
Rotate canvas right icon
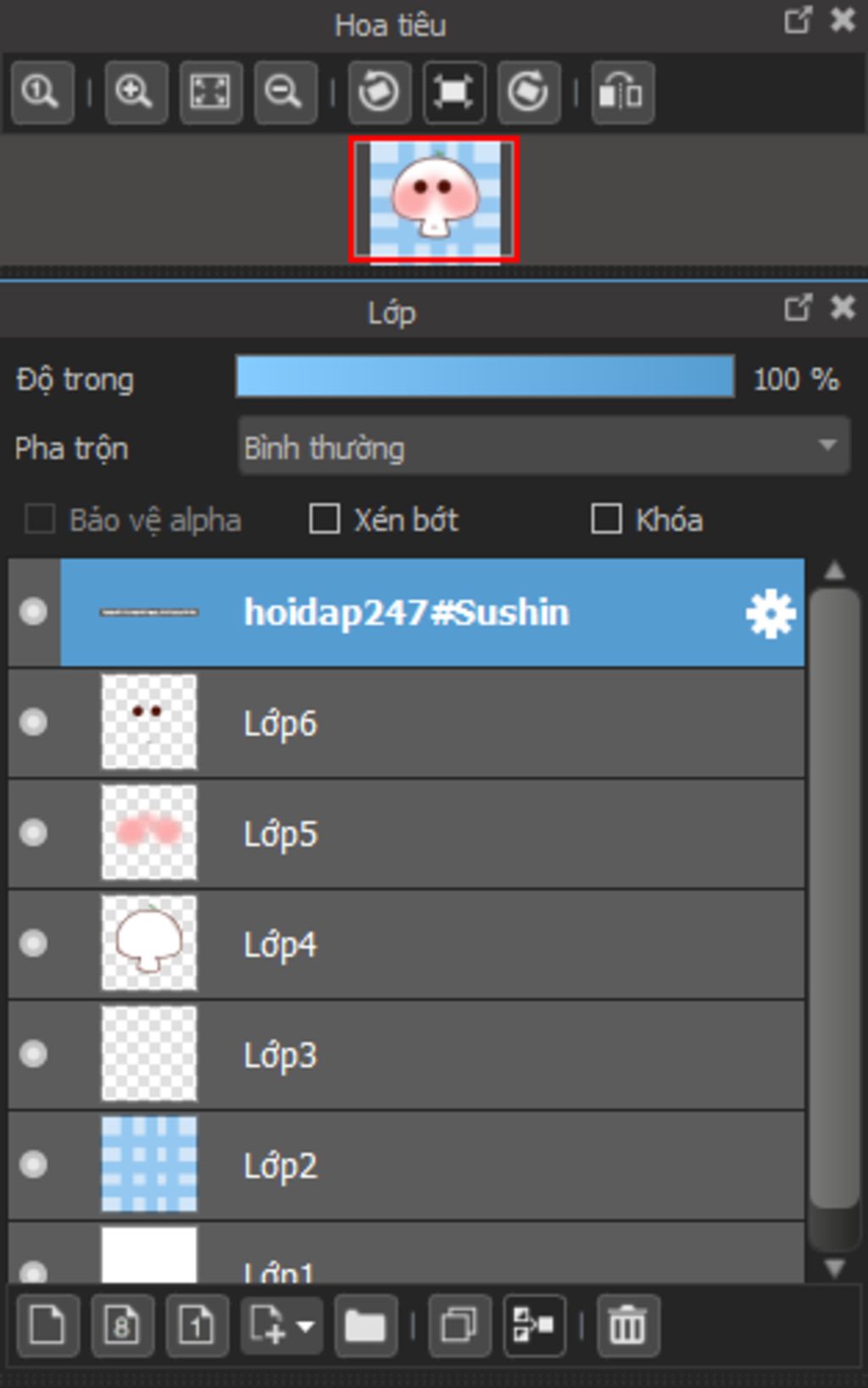[528, 92]
